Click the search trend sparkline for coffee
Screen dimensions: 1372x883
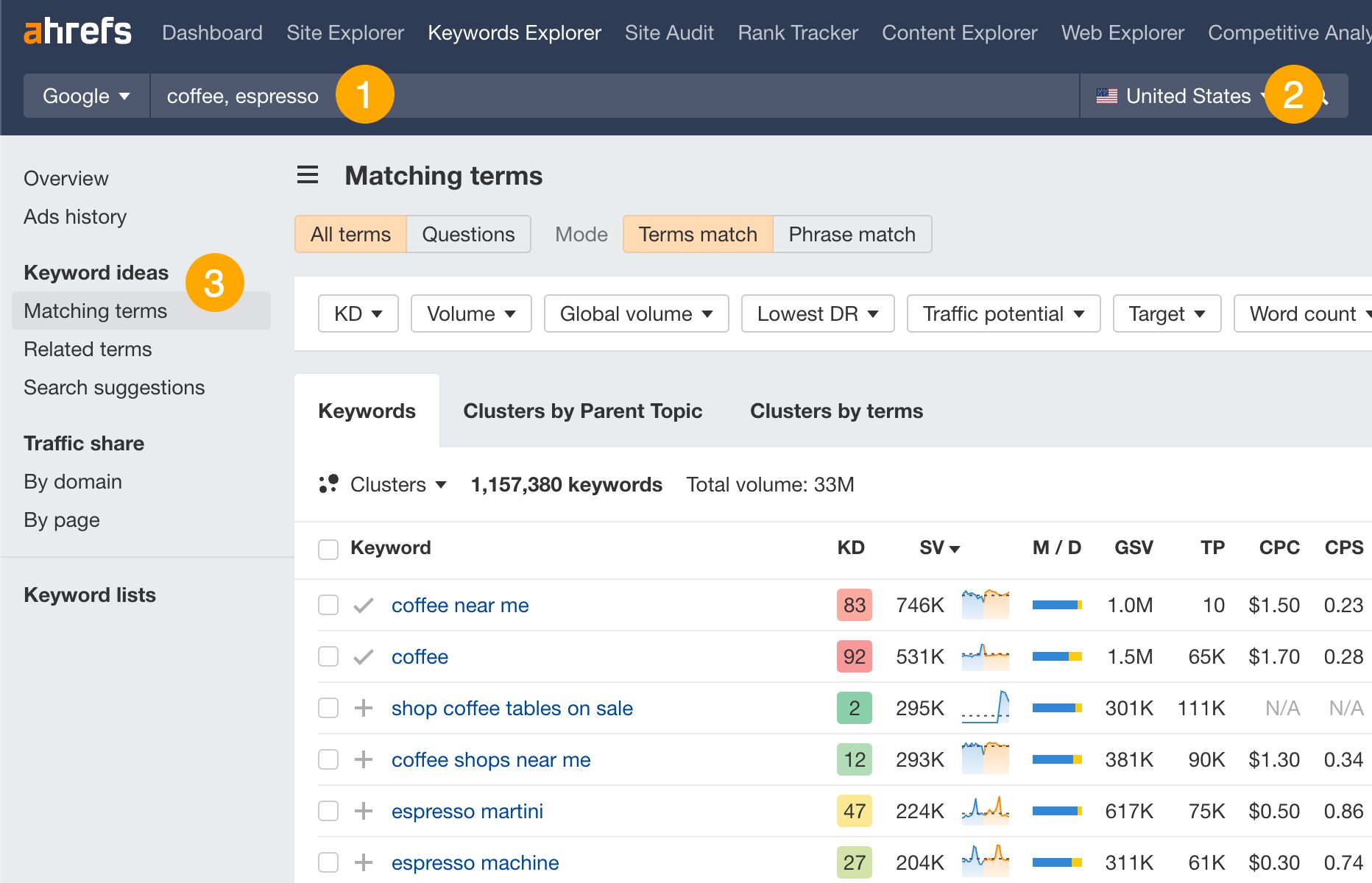(x=985, y=656)
